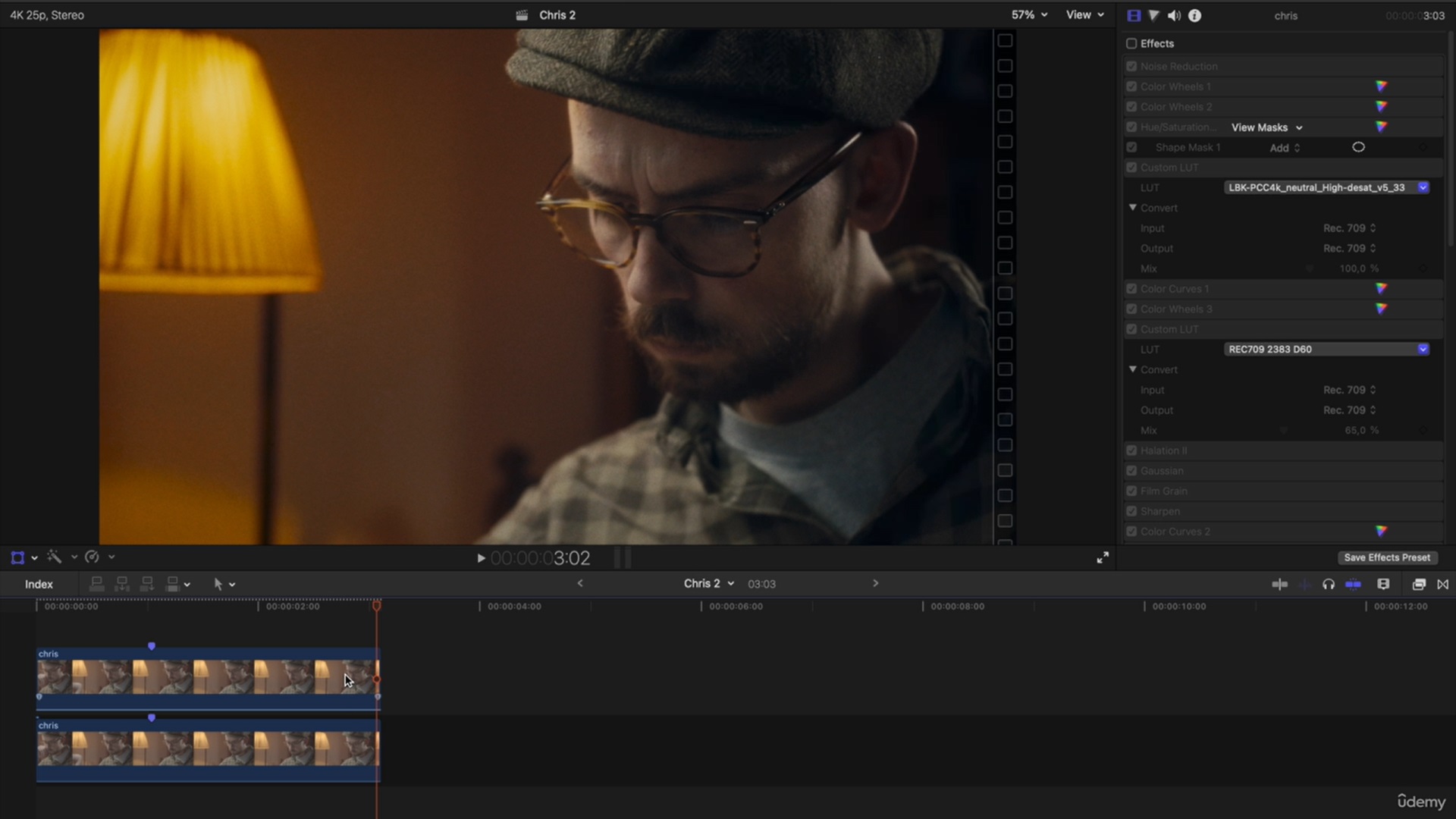Toggle the Film Grain effect checkbox

[x=1131, y=490]
